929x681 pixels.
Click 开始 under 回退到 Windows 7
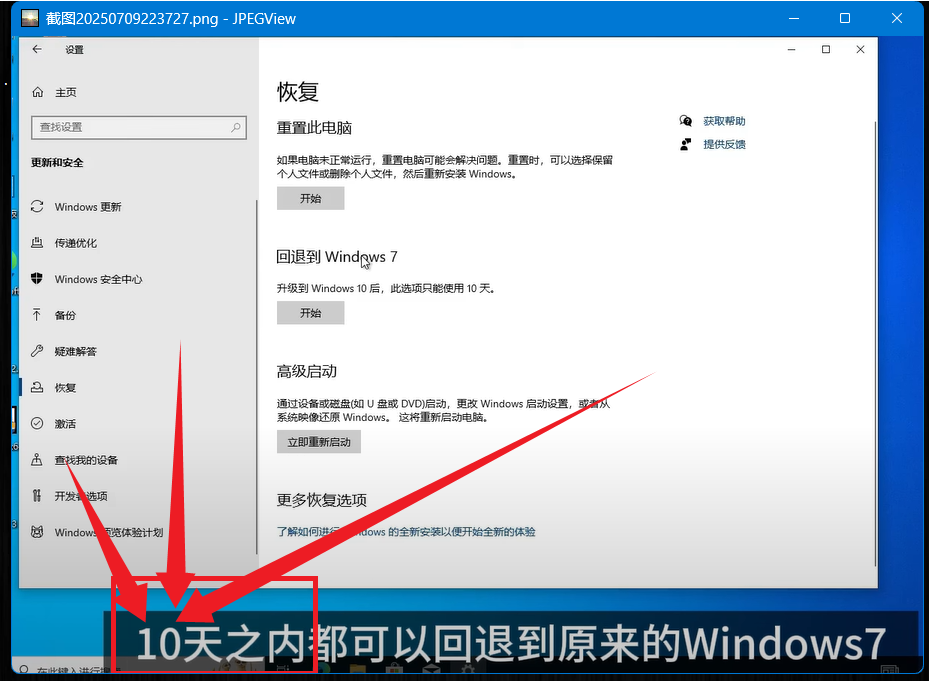click(310, 313)
